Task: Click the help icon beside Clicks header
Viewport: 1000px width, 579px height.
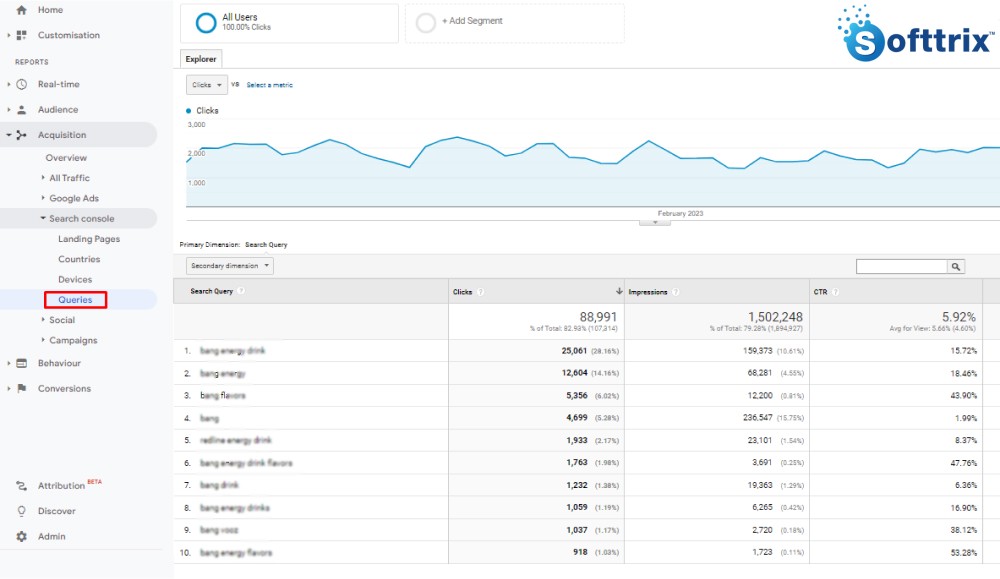Action: pyautogui.click(x=480, y=292)
